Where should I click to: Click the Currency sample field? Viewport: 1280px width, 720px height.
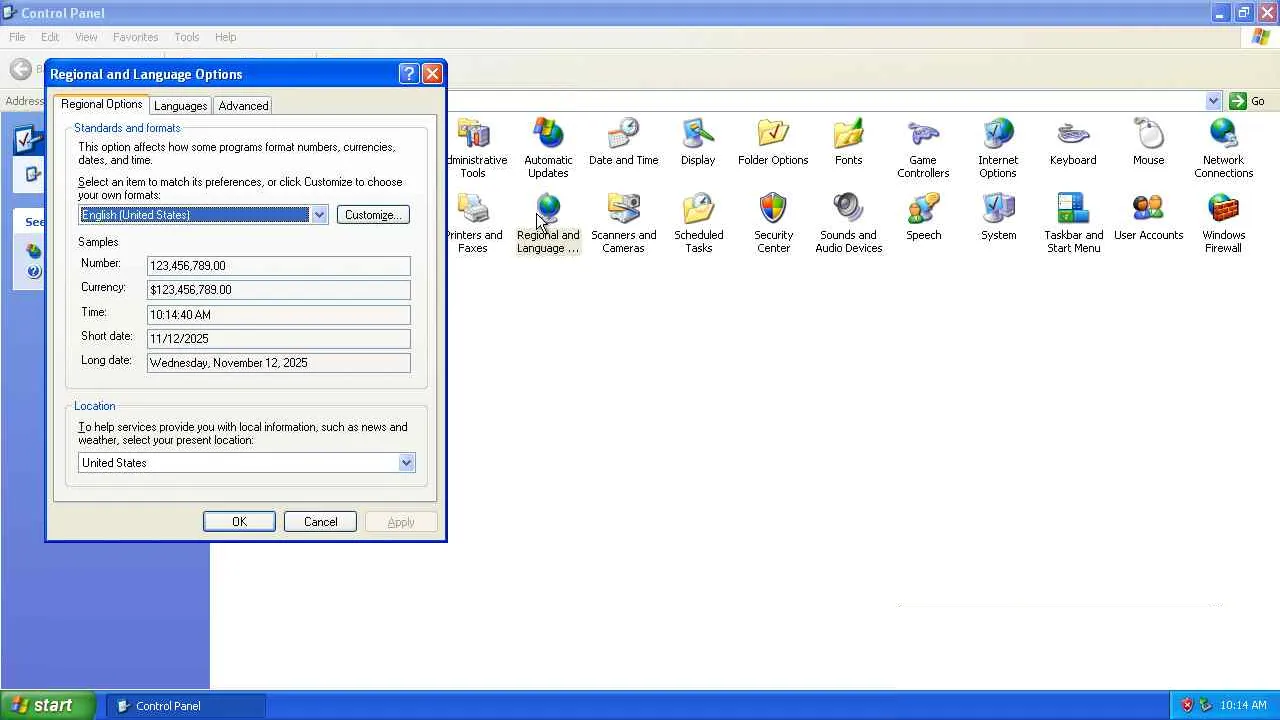pyautogui.click(x=279, y=290)
